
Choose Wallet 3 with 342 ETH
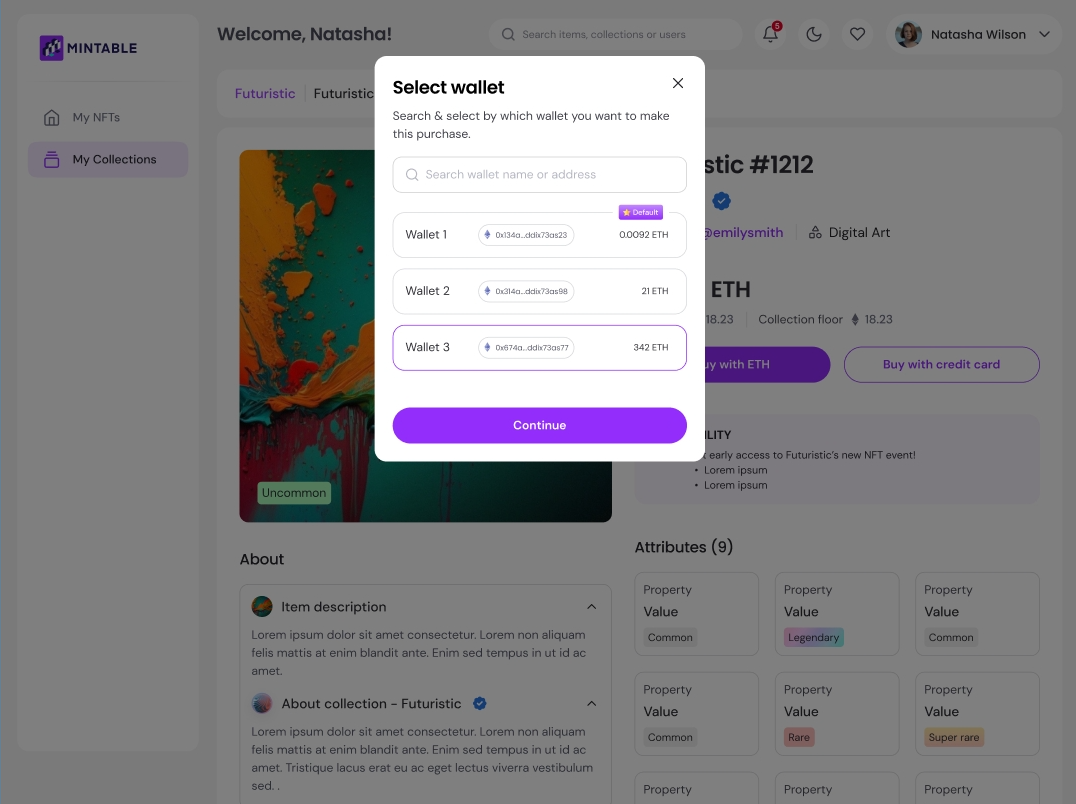pos(539,347)
